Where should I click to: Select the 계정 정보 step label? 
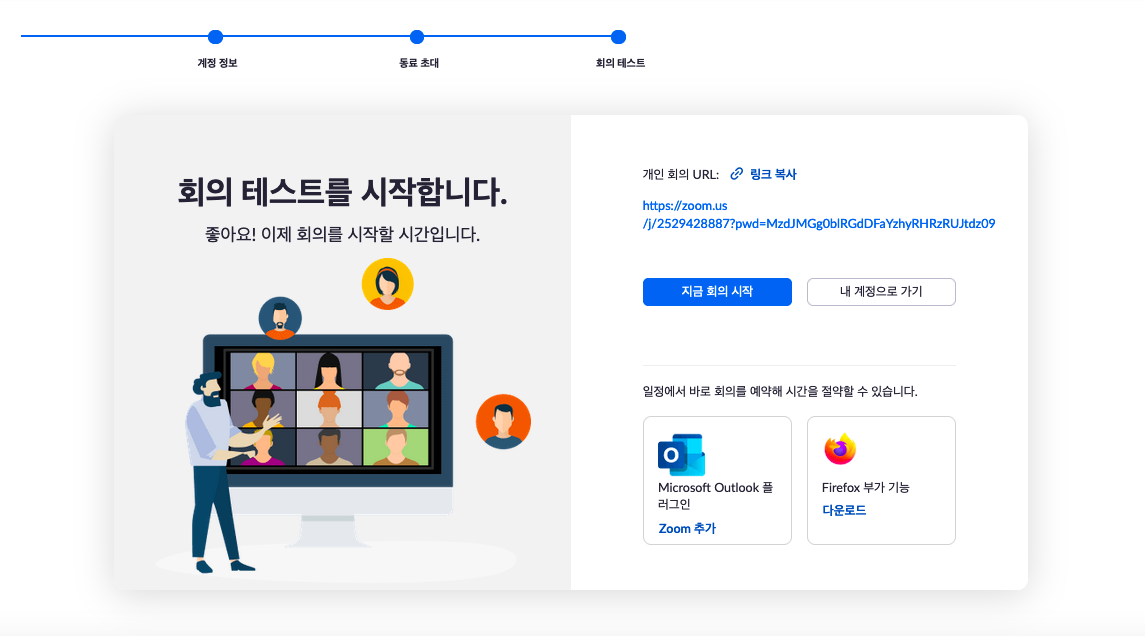coord(217,63)
